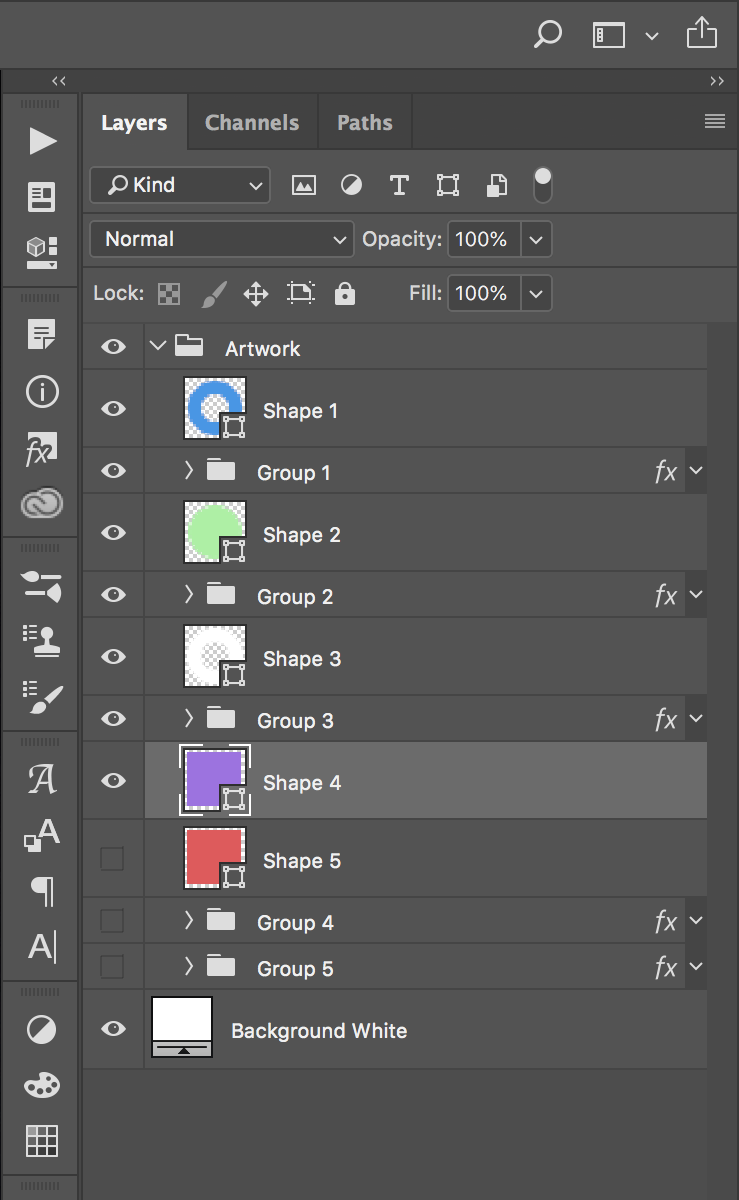Filter layers by type (T) icon
739x1200 pixels.
[399, 185]
